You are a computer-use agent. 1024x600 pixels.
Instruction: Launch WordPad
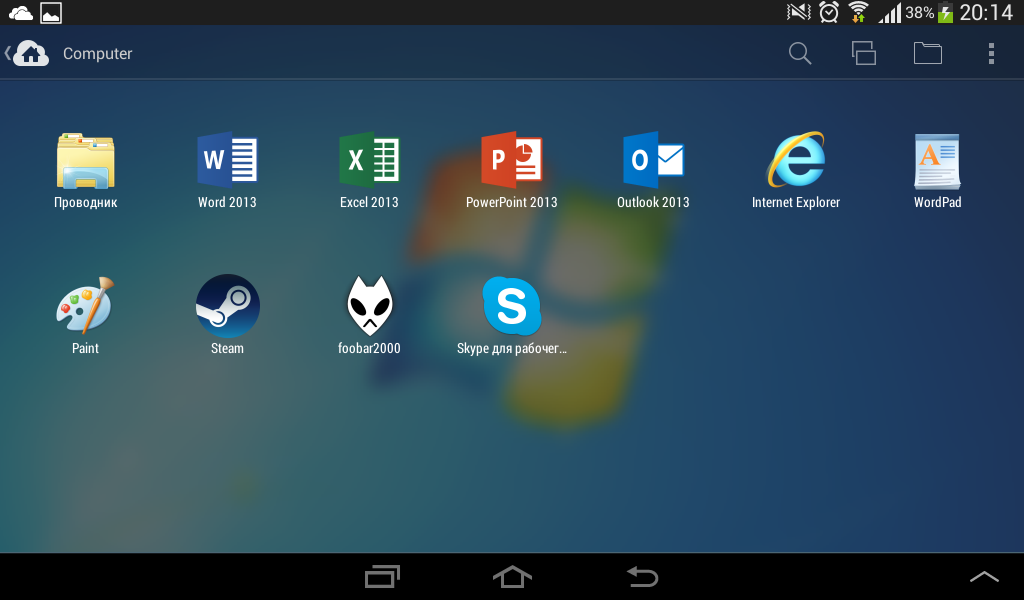[x=937, y=161]
